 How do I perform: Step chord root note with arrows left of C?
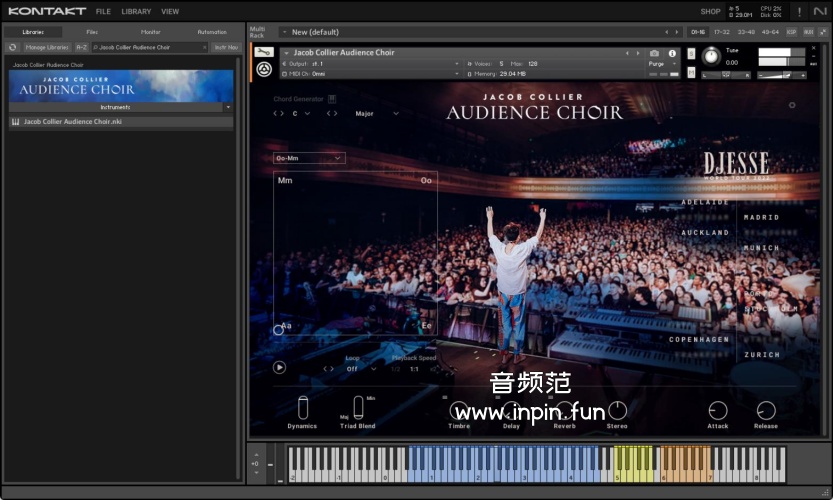tap(278, 113)
